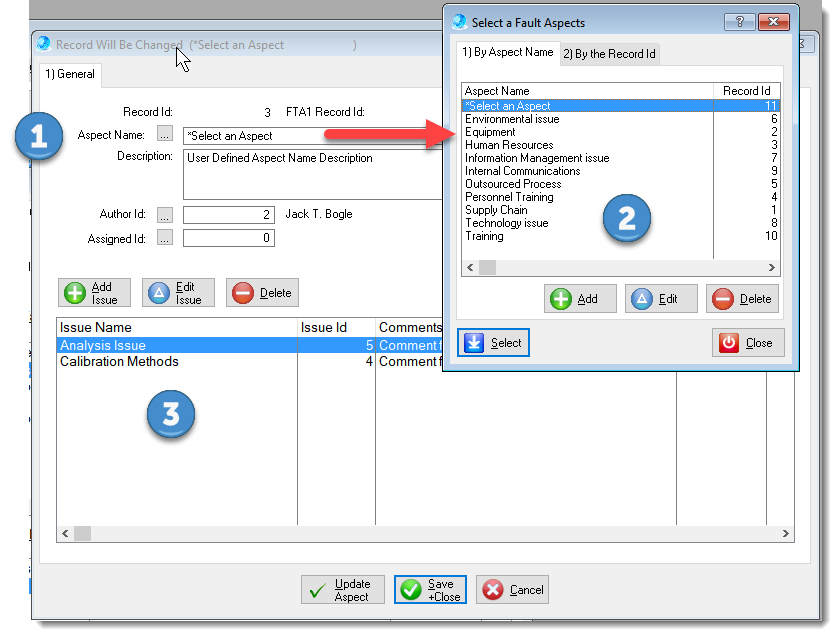Screen dimensions: 837x636
Task: Click the Description text field
Action: [310, 174]
